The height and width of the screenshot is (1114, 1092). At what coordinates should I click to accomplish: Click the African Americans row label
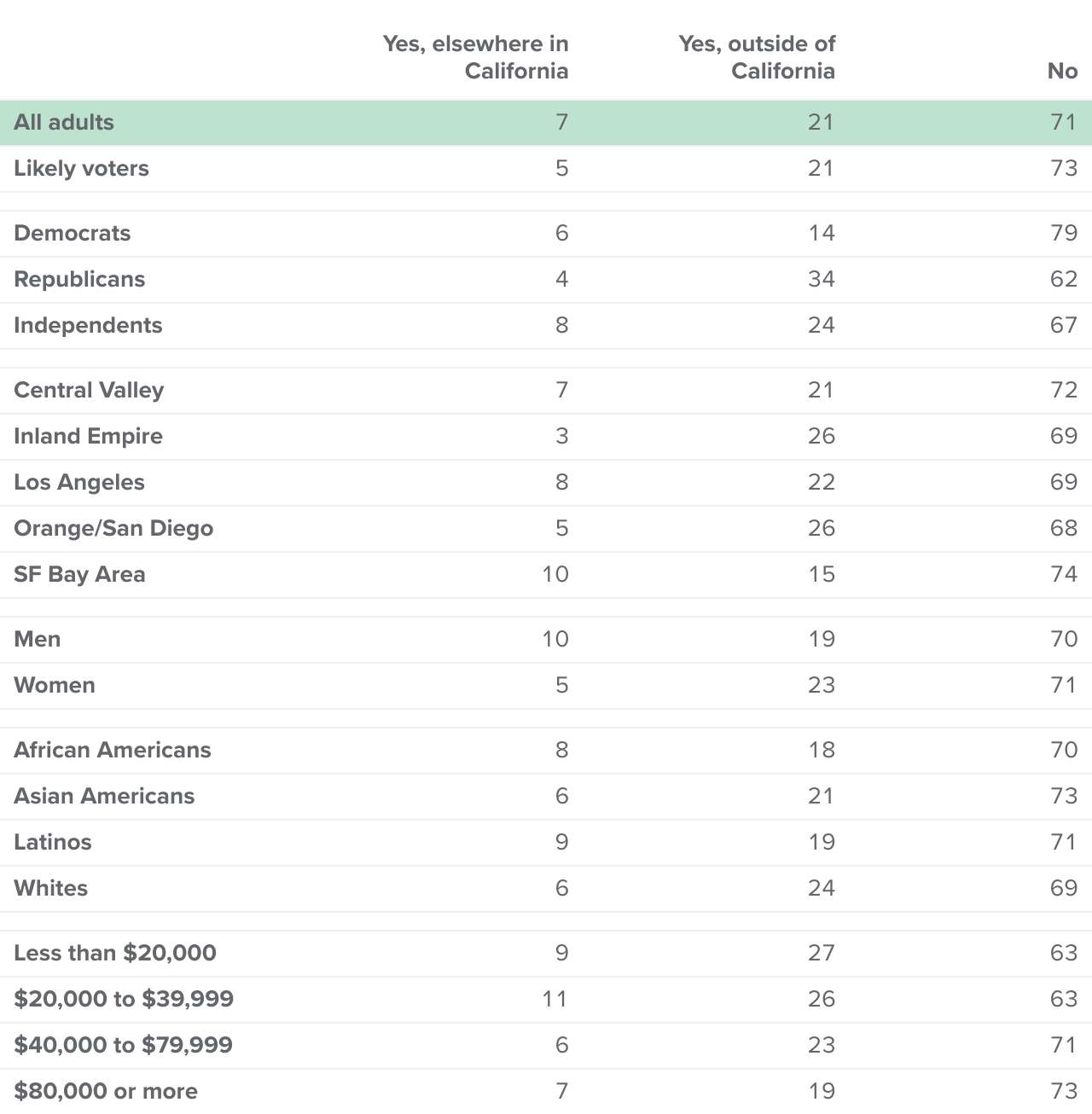113,750
